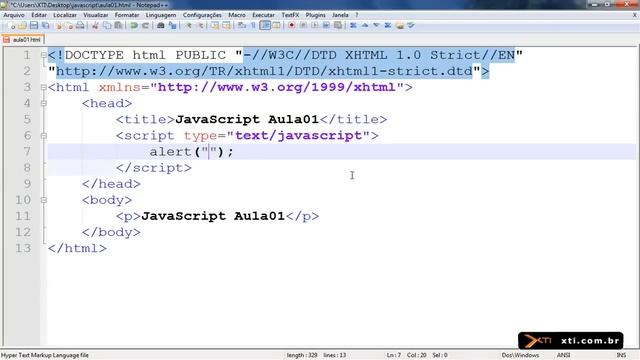Close document with menu bar X
This screenshot has height=360, width=640.
point(635,15)
